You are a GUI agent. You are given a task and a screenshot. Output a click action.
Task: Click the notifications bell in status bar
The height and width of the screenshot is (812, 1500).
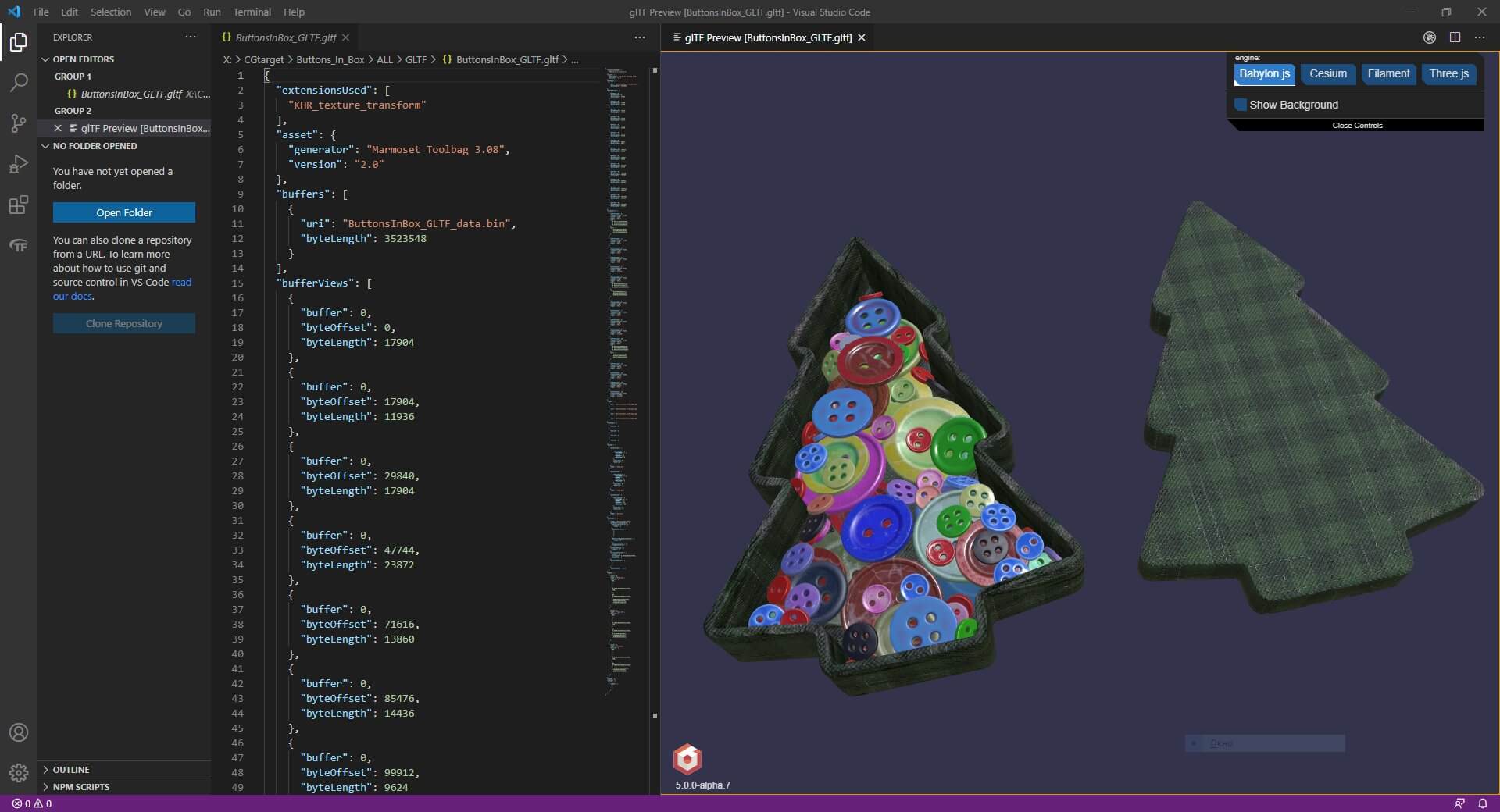[1482, 803]
